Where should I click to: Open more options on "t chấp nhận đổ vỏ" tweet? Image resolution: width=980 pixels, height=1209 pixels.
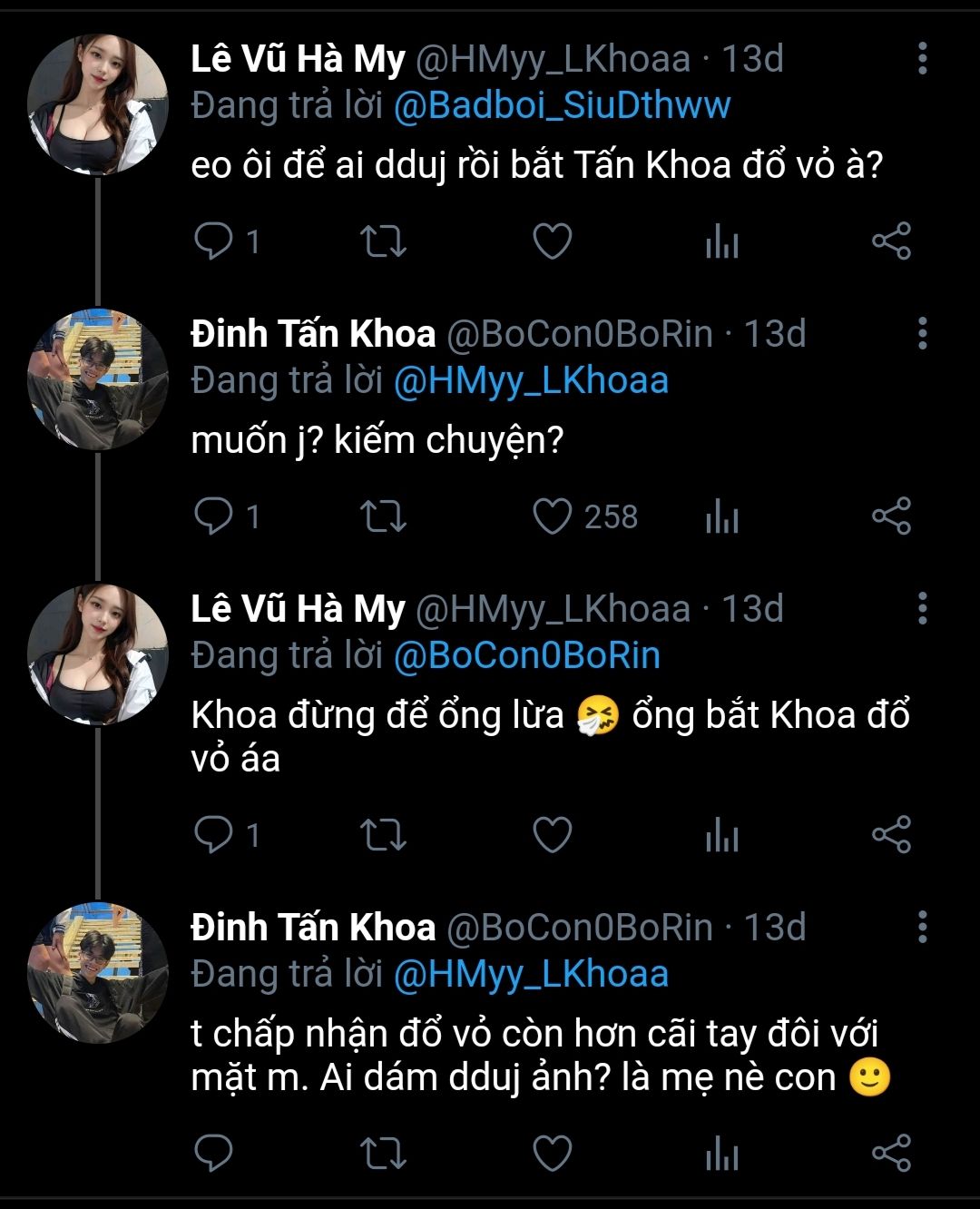coord(922,927)
